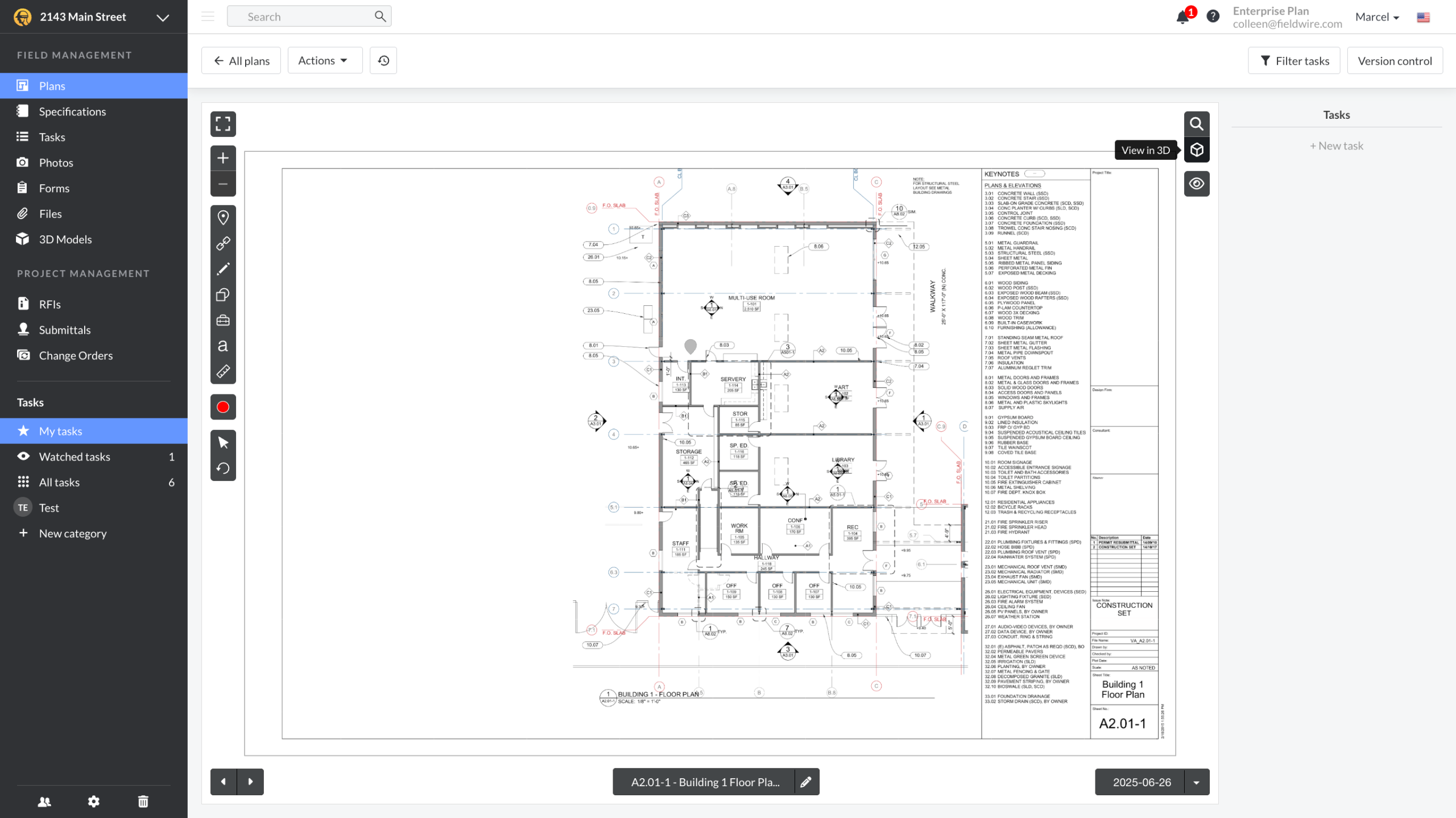The height and width of the screenshot is (818, 1456).
Task: Expand the Actions dropdown
Action: (324, 60)
